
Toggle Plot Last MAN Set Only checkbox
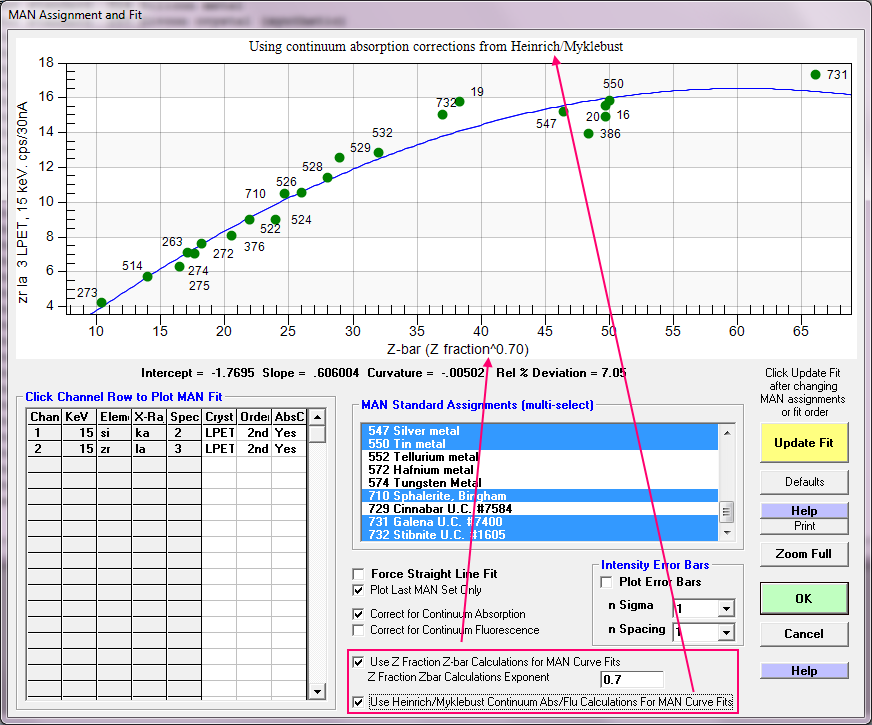pos(359,591)
